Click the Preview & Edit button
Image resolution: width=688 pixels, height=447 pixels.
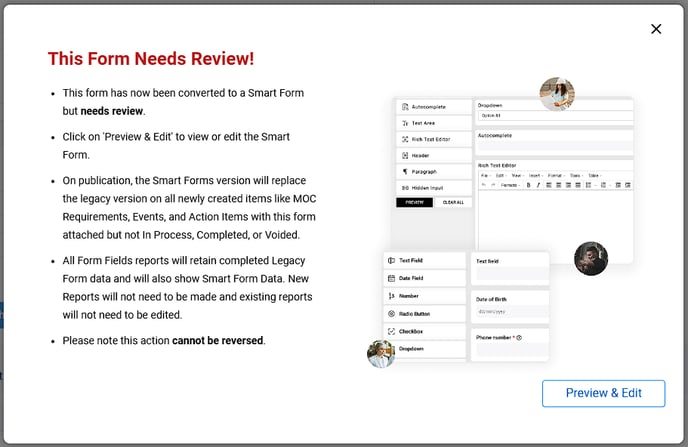pos(603,393)
